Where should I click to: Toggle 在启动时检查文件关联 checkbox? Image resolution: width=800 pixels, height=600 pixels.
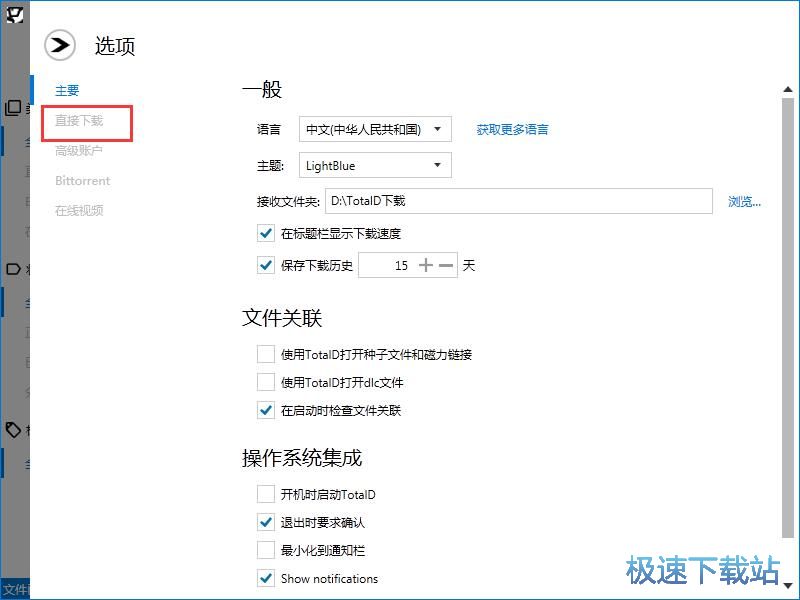(265, 410)
